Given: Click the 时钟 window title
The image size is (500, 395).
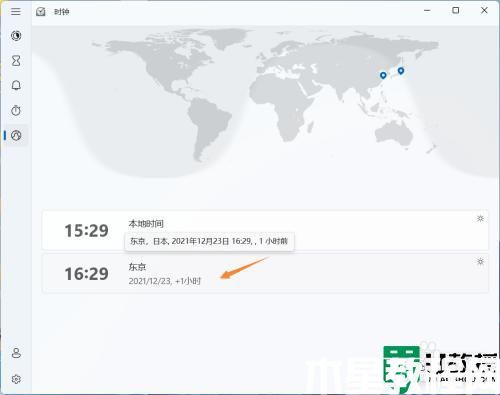Looking at the screenshot, I should (x=62, y=12).
